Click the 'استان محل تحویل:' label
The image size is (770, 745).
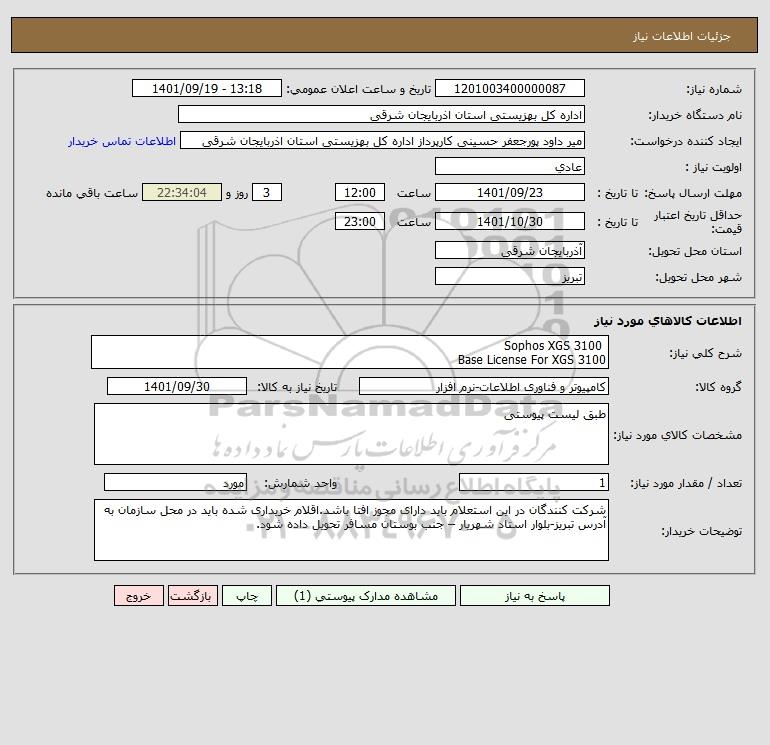tap(695, 251)
